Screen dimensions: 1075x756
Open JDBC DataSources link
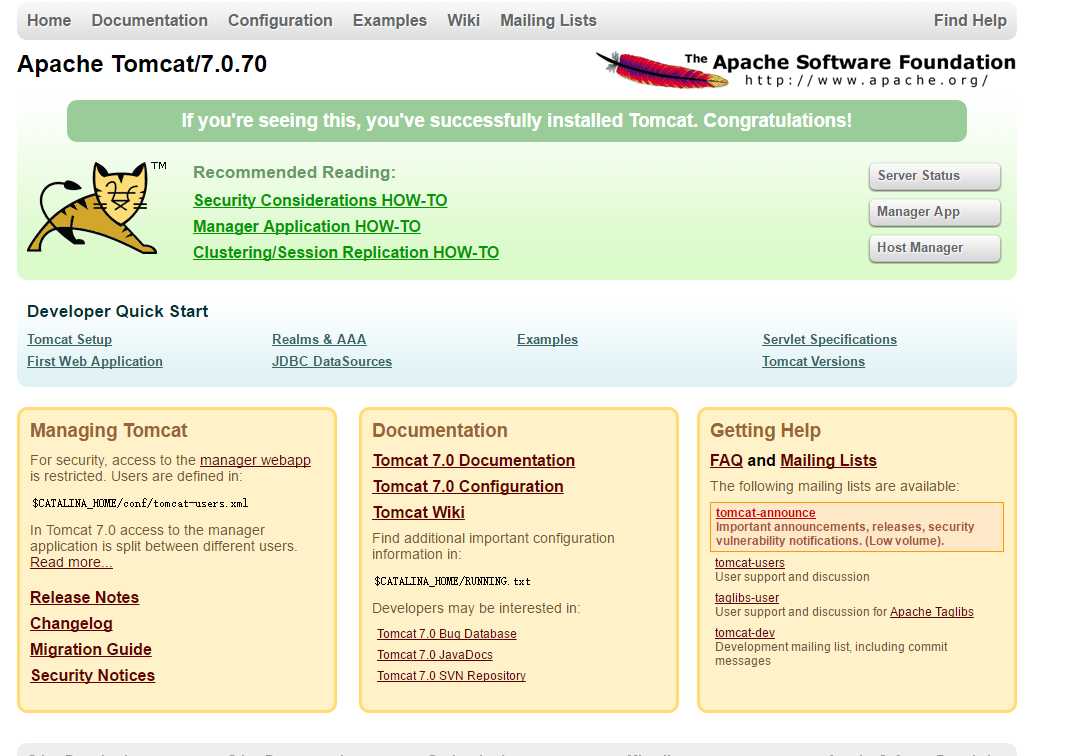pos(332,361)
